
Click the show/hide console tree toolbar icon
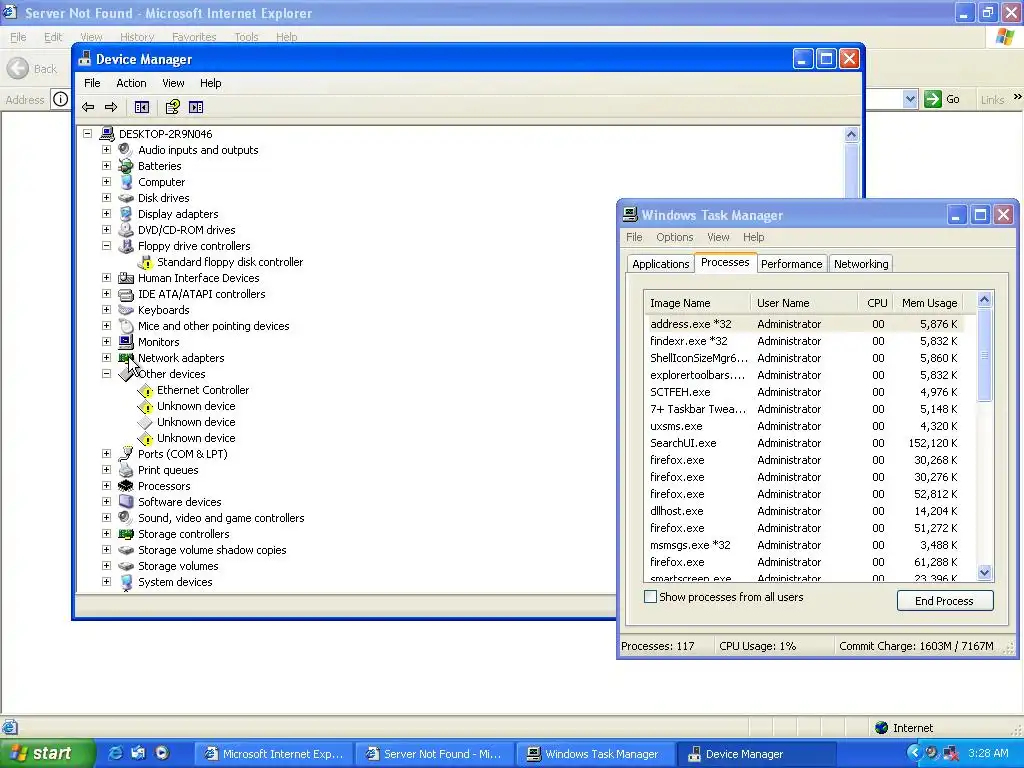click(142, 107)
